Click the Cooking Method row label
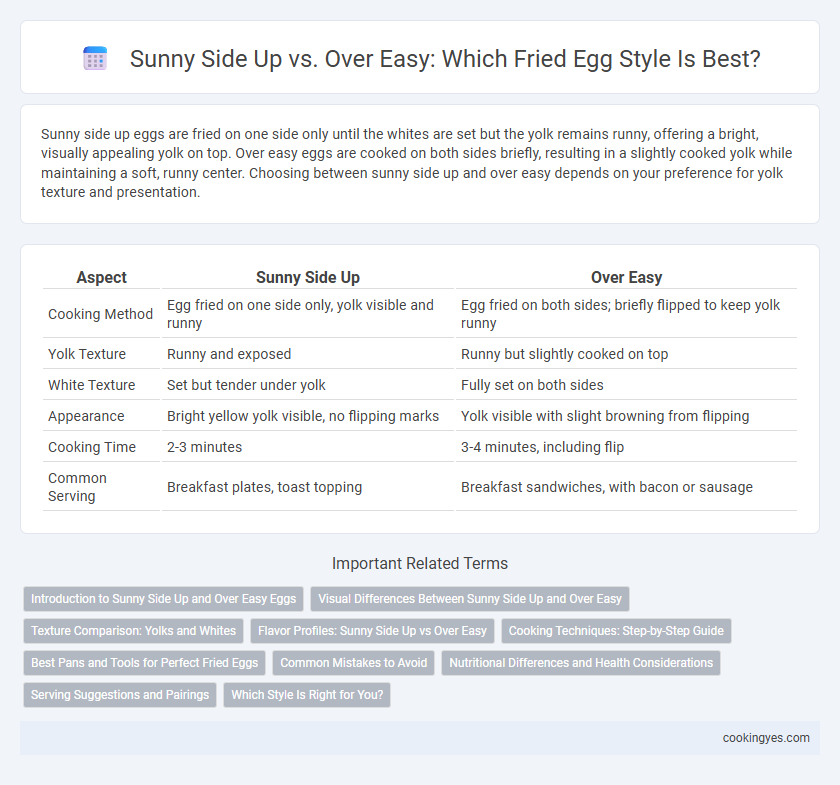Viewport: 840px width, 785px height. point(101,314)
